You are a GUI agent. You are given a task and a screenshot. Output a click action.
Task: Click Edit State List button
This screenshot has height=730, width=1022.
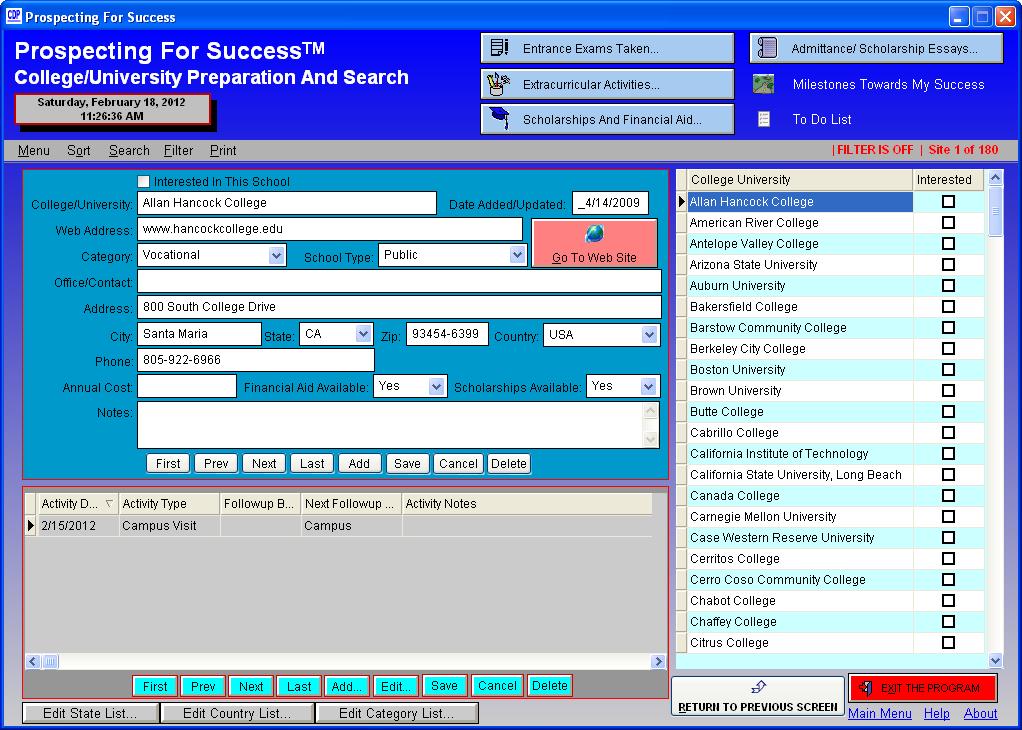pyautogui.click(x=90, y=713)
